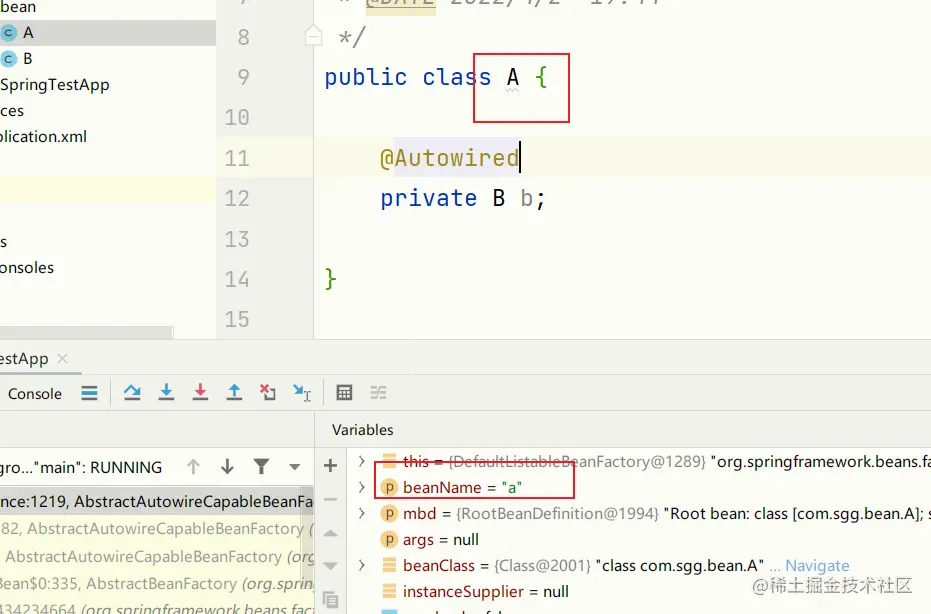Screen dimensions: 931x614
Task: Open the thread selector dropdown arrow
Action: click(x=294, y=467)
